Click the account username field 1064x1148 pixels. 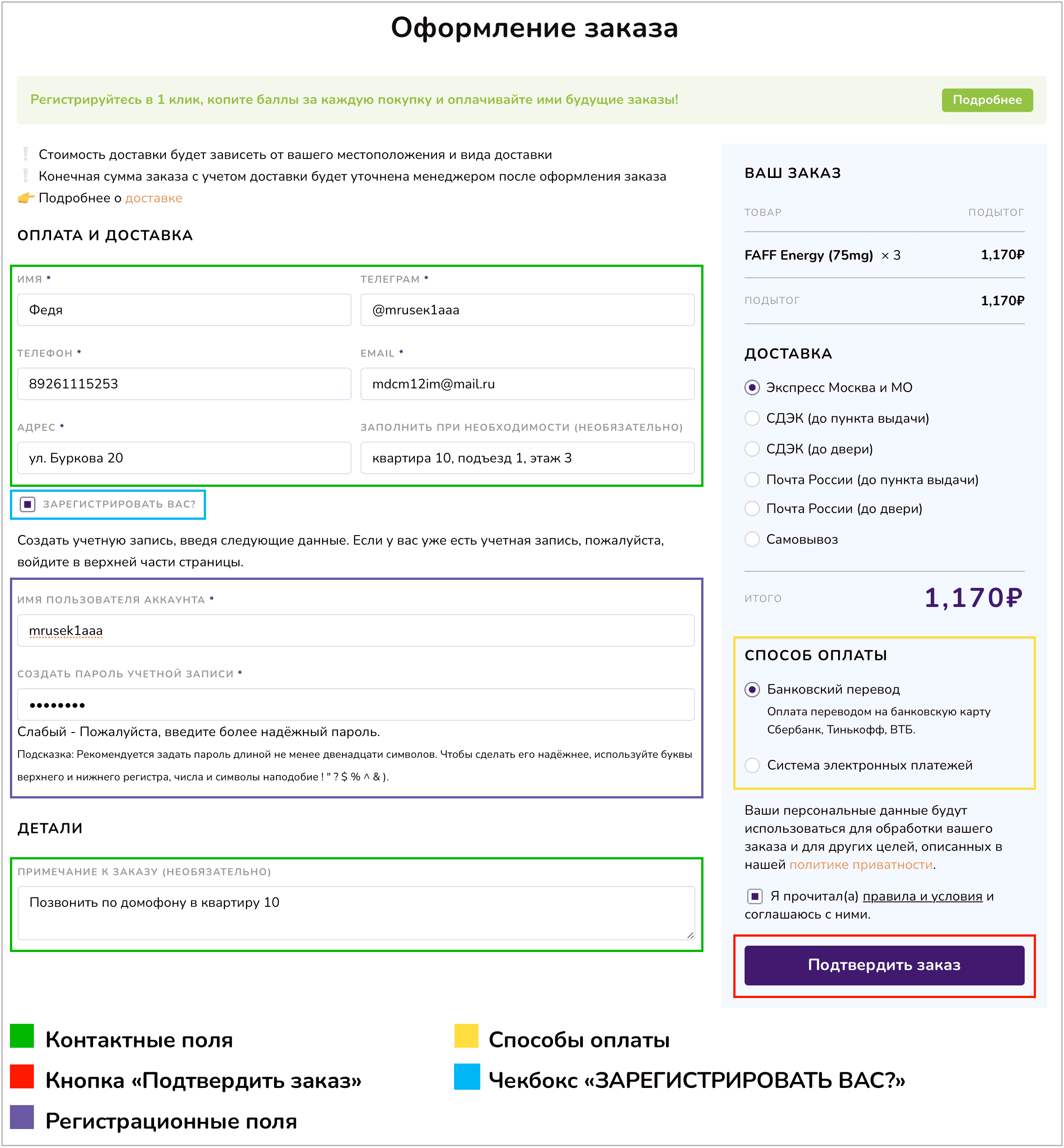pyautogui.click(x=355, y=631)
